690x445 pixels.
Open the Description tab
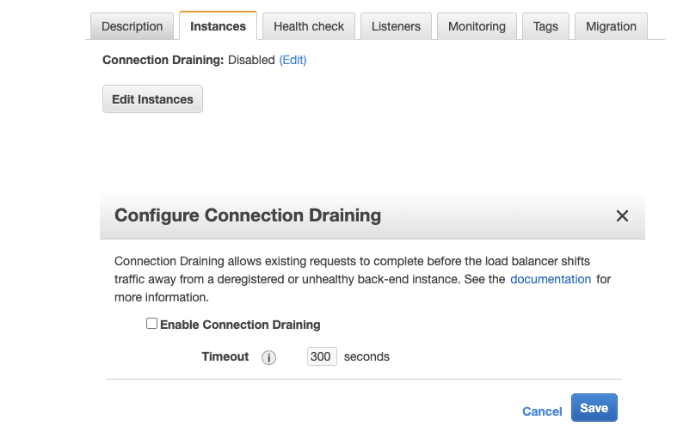pos(132,26)
